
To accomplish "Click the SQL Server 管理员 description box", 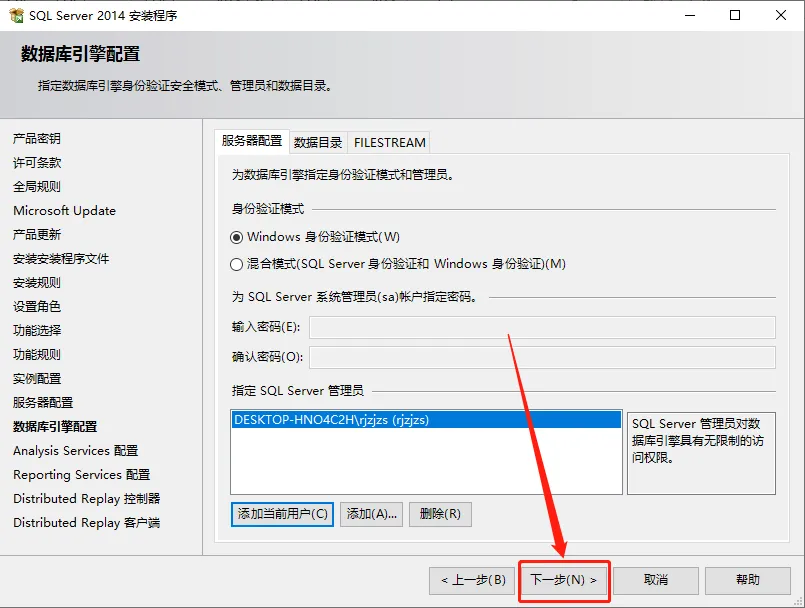I will tap(701, 453).
